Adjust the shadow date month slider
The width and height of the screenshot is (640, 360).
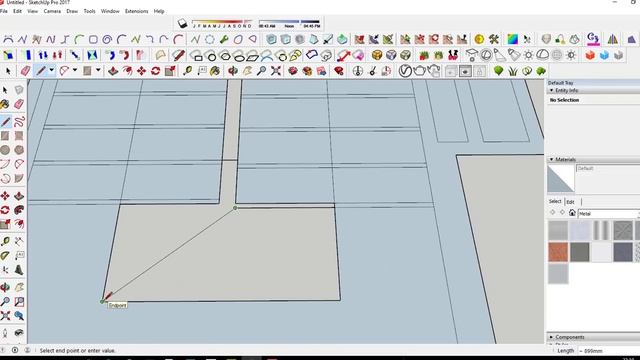tap(222, 22)
